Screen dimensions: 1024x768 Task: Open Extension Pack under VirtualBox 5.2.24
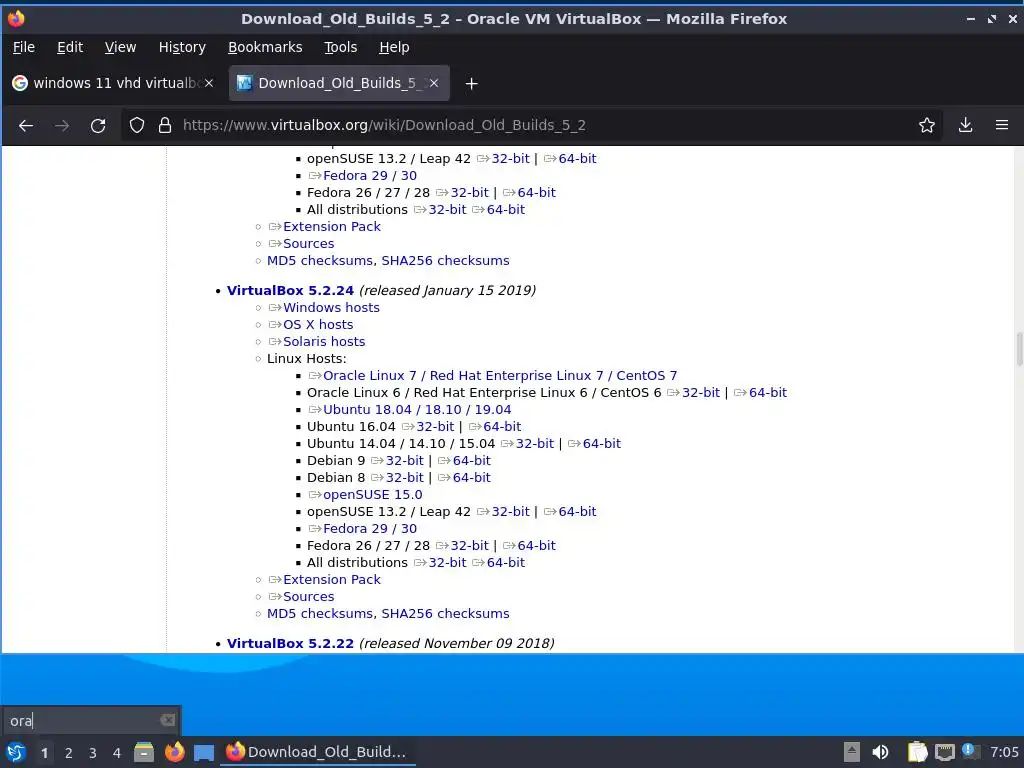click(x=332, y=579)
